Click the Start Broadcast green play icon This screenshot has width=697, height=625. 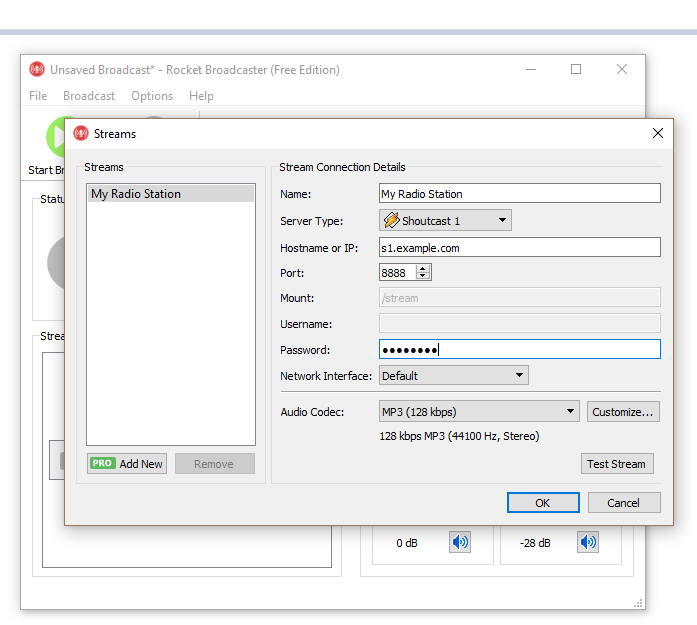(x=56, y=136)
